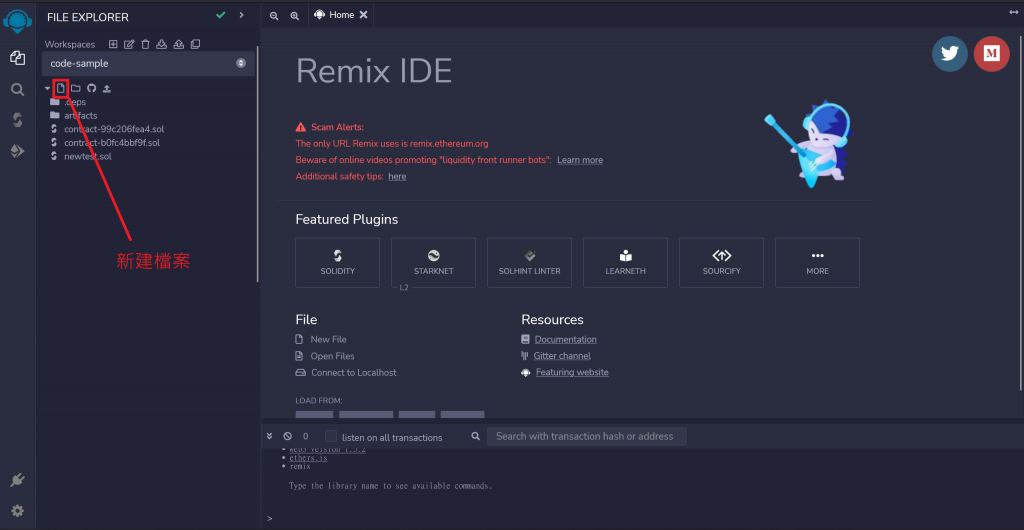Click the MORE plugins button

tap(818, 262)
